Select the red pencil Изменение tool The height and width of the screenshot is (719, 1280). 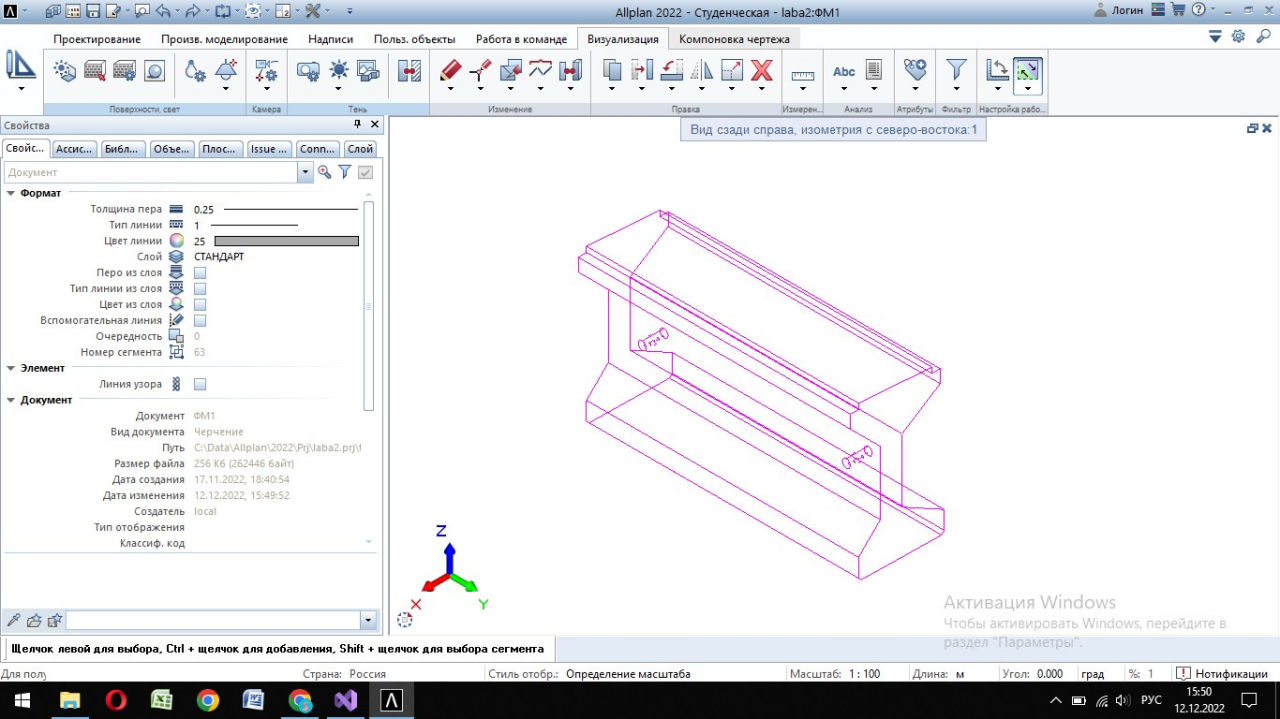point(450,71)
